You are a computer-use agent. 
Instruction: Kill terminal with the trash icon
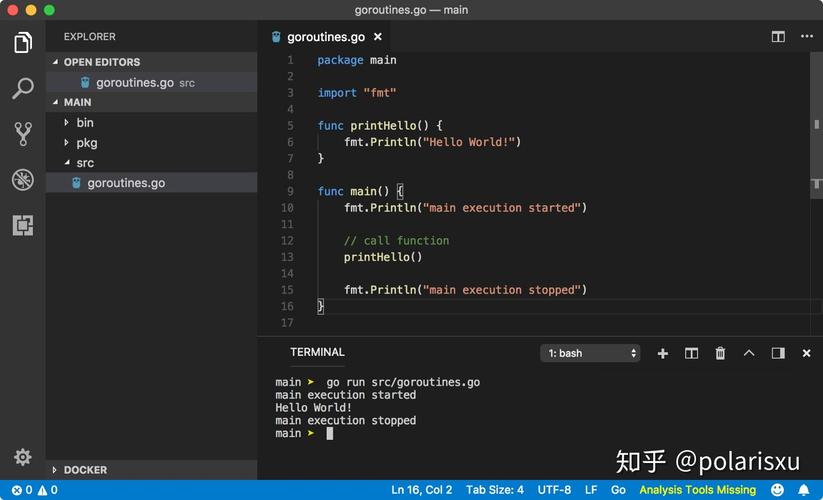click(720, 353)
